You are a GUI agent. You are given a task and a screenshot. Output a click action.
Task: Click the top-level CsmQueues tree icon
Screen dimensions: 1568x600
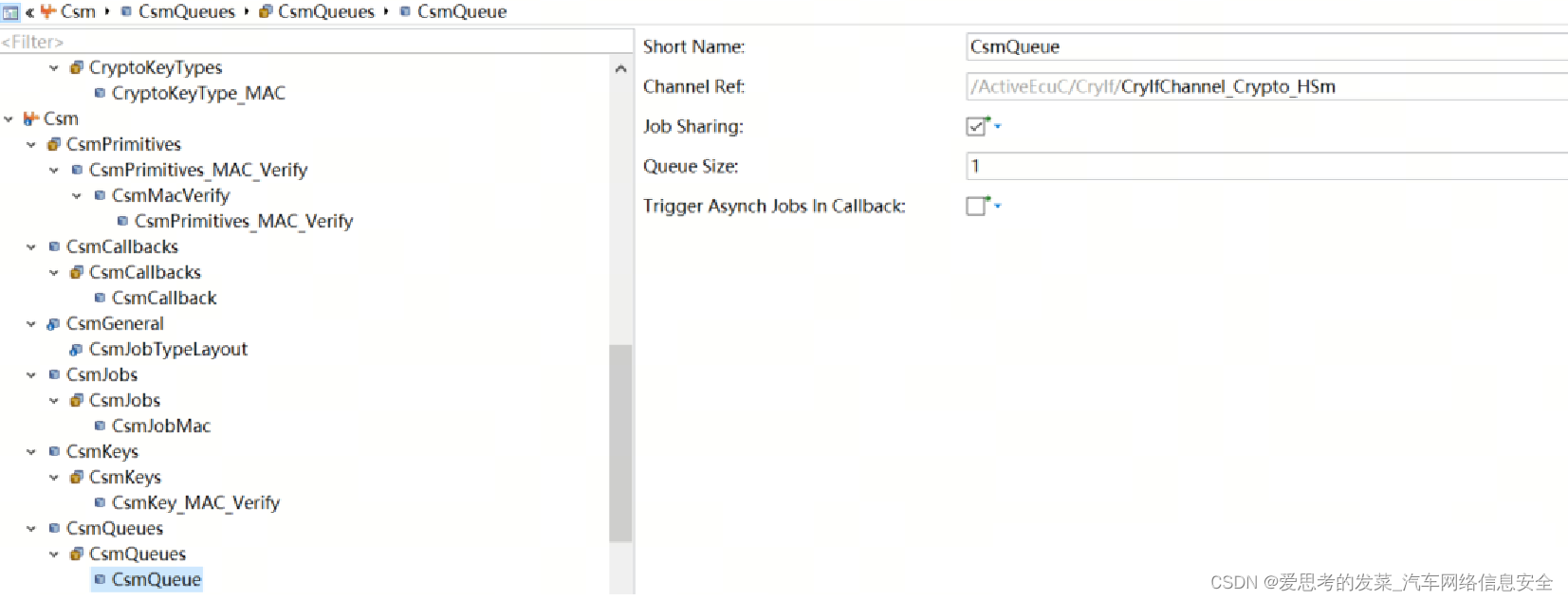(x=54, y=528)
